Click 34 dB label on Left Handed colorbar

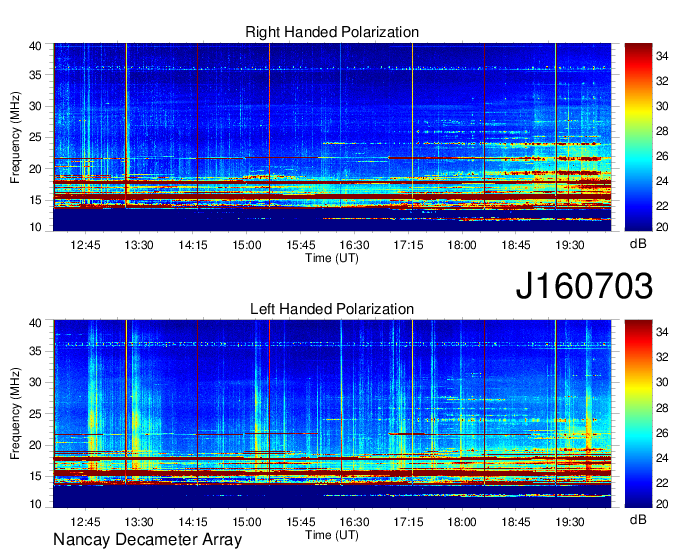click(662, 333)
